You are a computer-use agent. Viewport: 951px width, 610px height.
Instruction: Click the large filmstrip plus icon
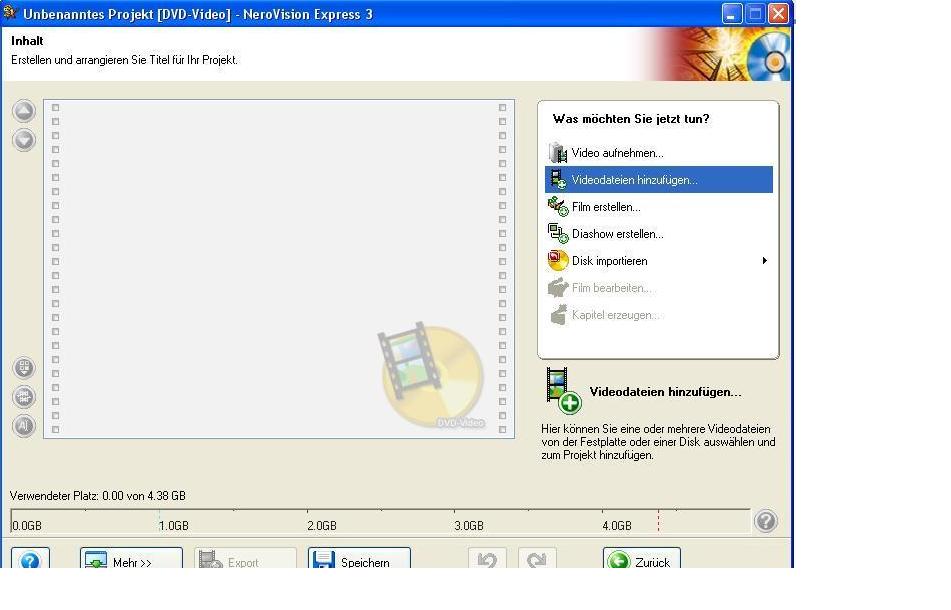563,390
